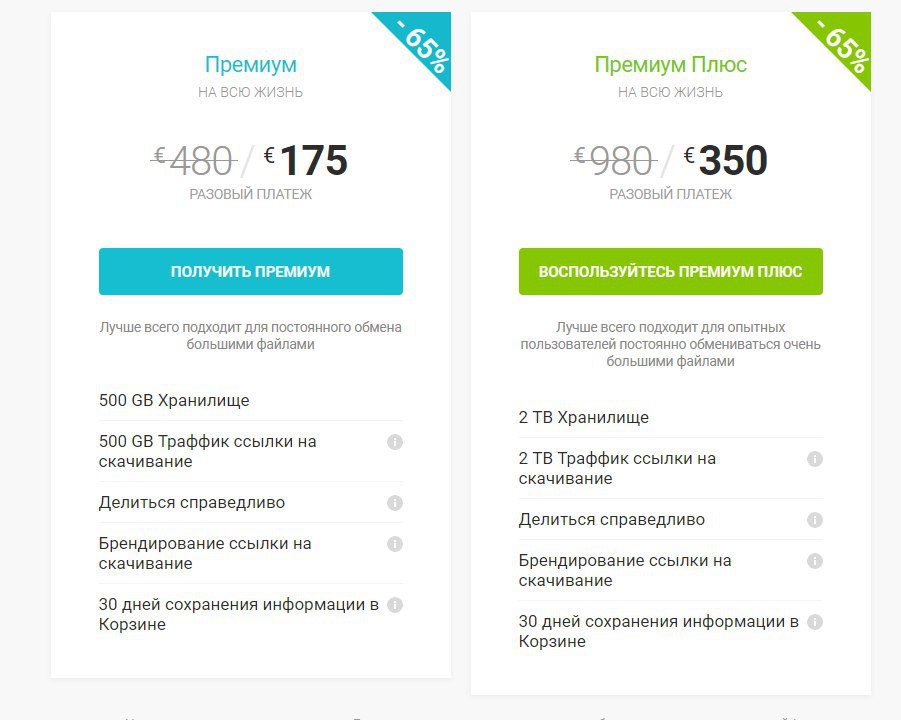Click the '500 GB Хранилище' feature row
901x720 pixels.
[251, 400]
